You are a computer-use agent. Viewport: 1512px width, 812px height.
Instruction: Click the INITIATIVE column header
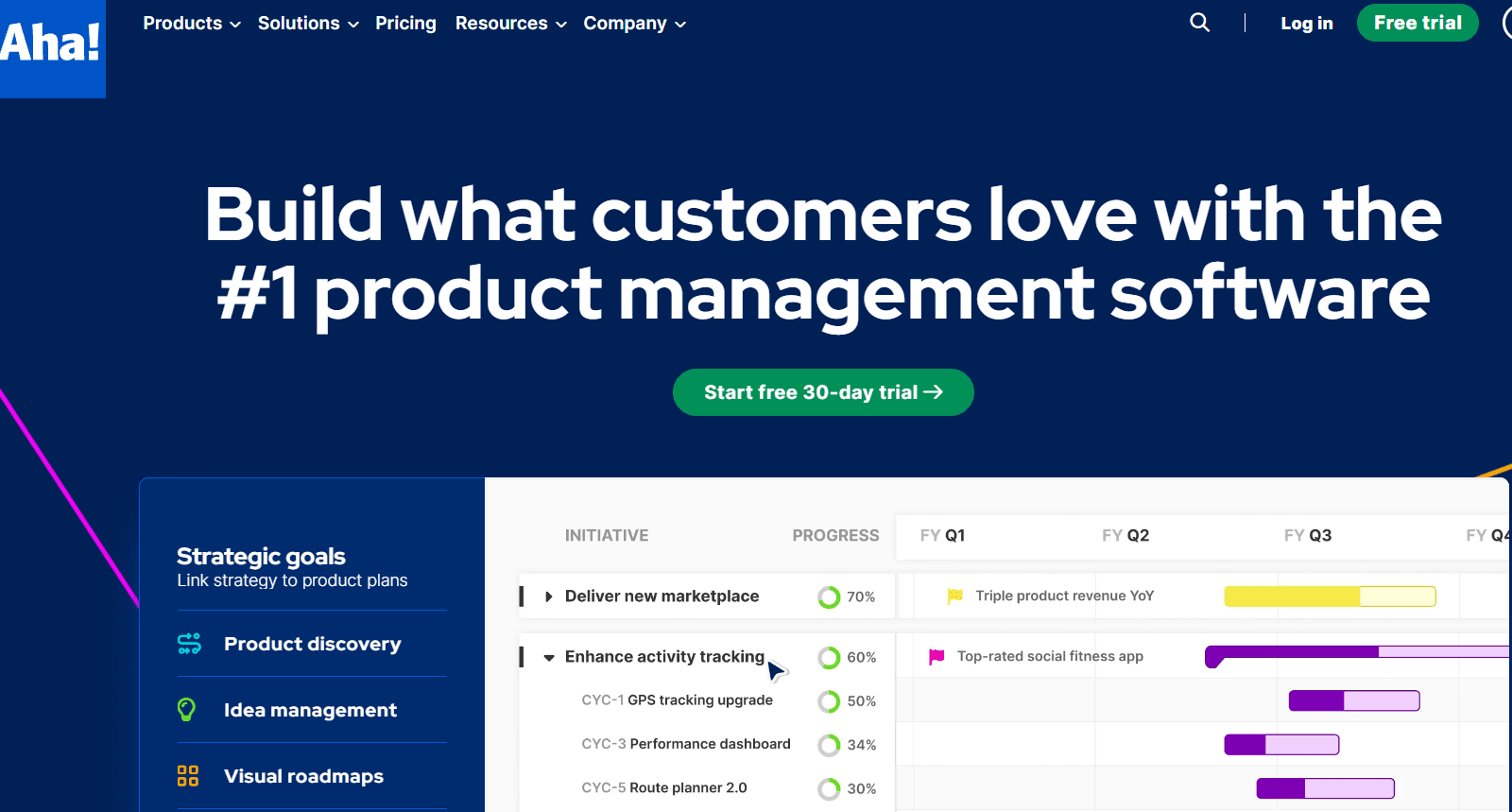coord(607,535)
